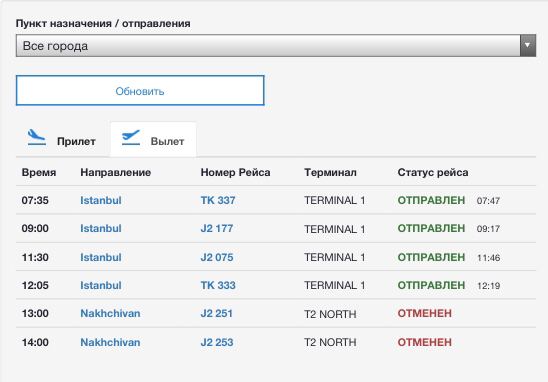Click Istanbul in the 12:05 row
This screenshot has height=382, width=548.
click(101, 285)
